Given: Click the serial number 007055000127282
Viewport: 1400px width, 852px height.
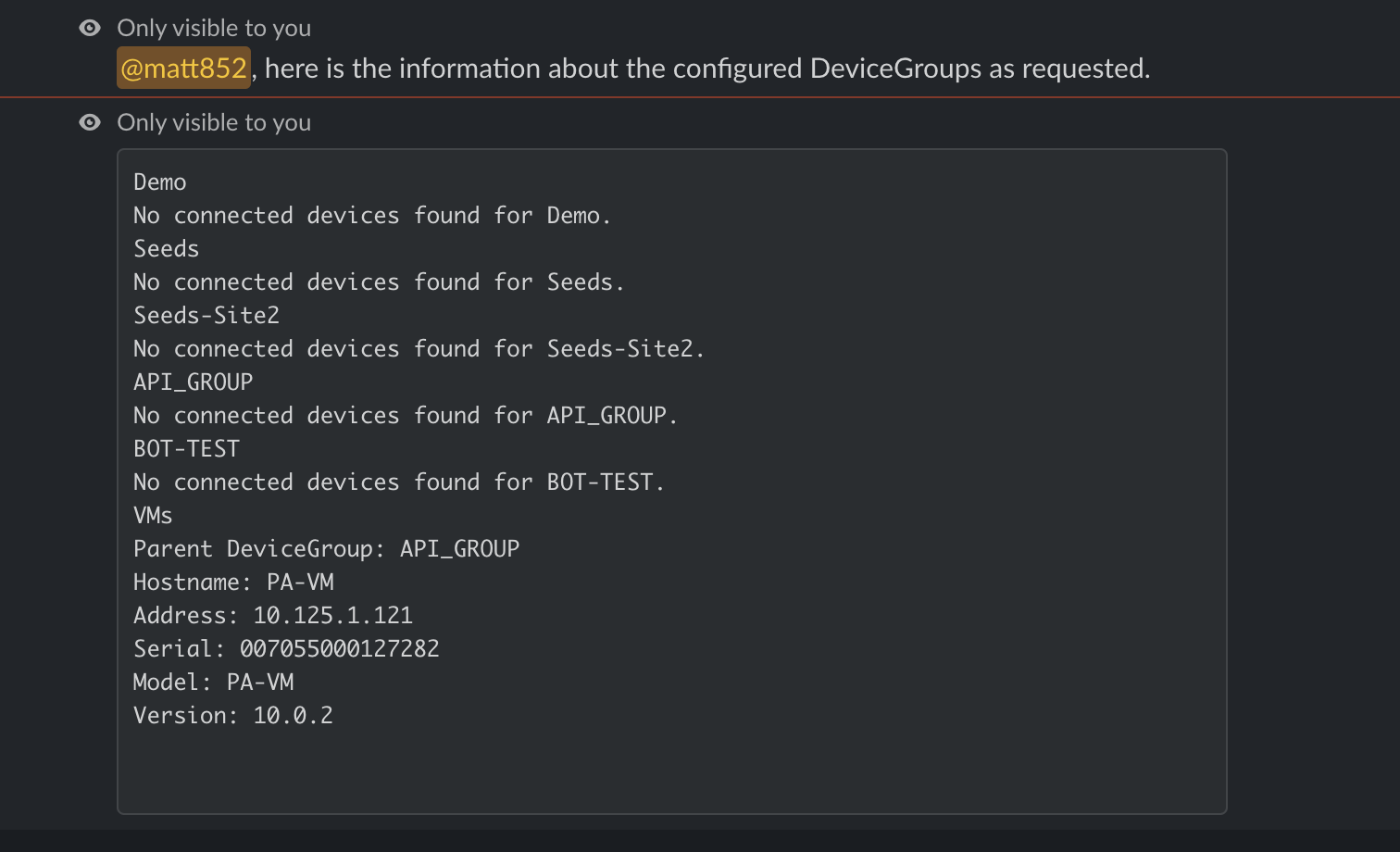Looking at the screenshot, I should pyautogui.click(x=339, y=649).
